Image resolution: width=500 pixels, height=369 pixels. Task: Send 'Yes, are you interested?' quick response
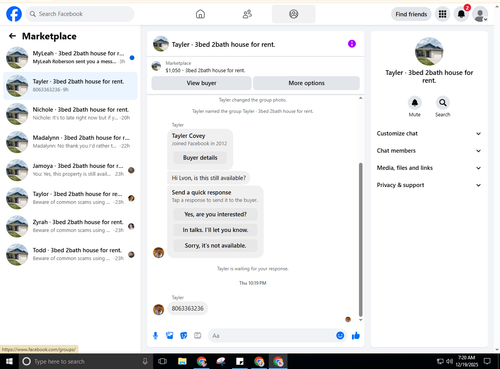[215, 214]
